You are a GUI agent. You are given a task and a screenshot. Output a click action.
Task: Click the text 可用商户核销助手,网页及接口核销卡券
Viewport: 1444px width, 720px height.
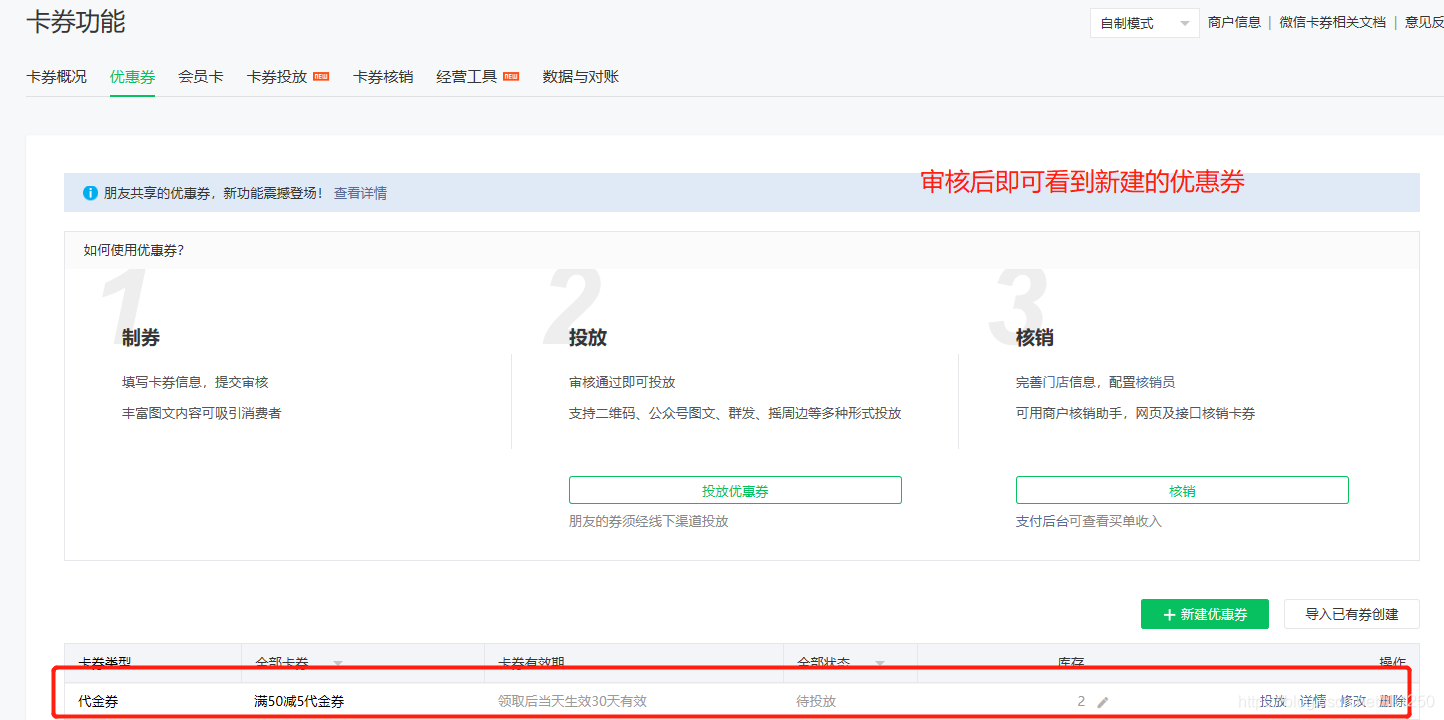click(x=1136, y=413)
